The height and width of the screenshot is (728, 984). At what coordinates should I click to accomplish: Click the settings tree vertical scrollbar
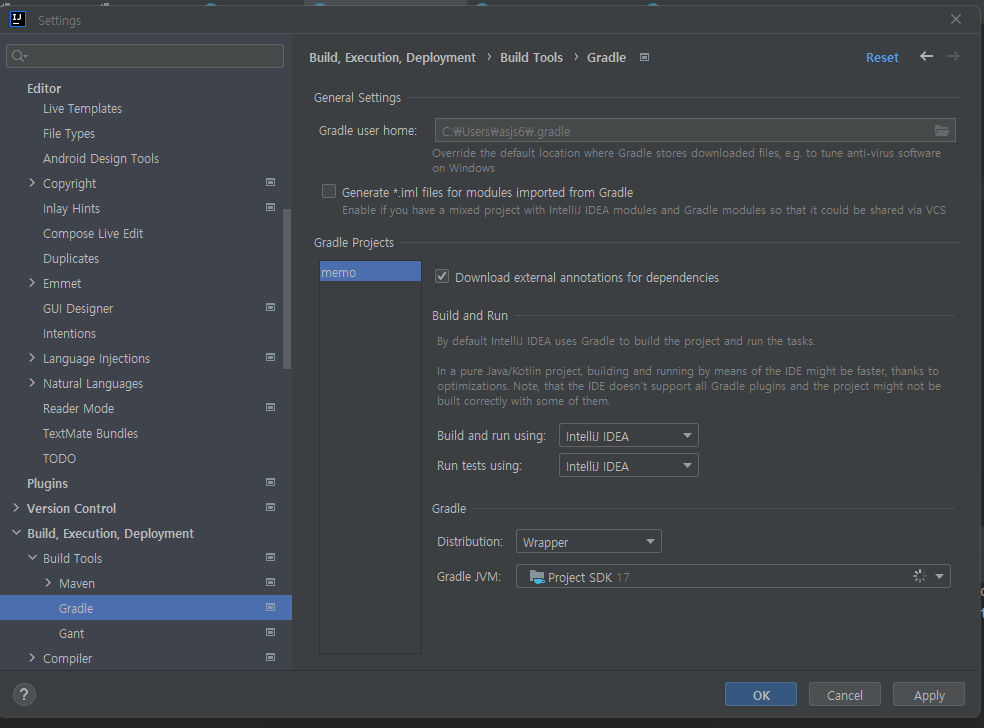pyautogui.click(x=287, y=289)
